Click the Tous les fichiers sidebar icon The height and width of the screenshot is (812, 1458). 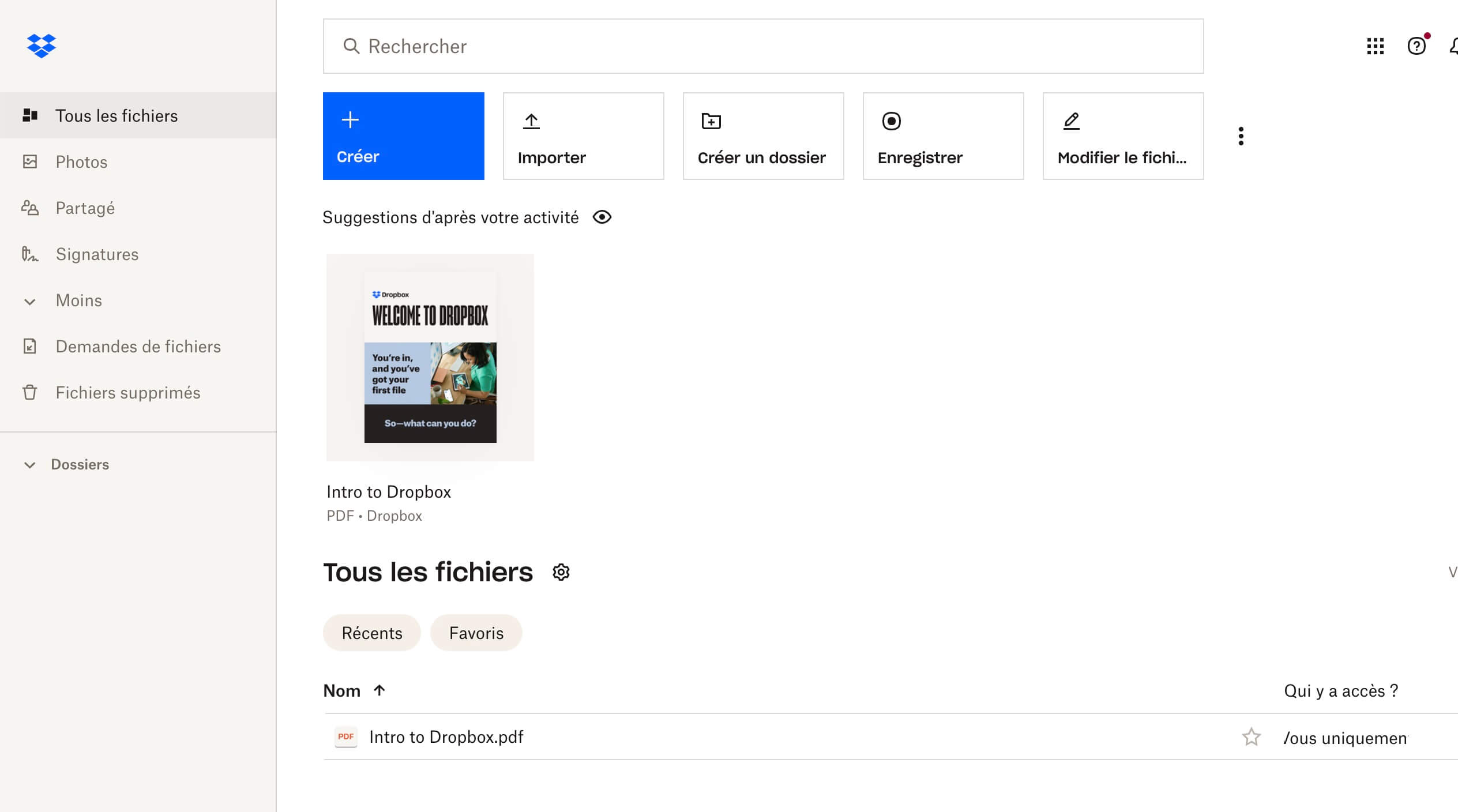click(x=30, y=115)
